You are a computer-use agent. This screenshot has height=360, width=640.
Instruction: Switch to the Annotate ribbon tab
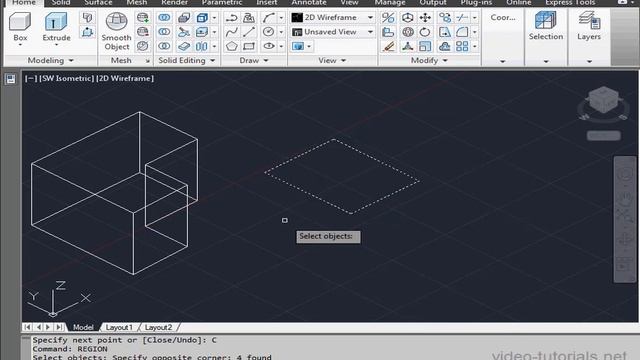tap(309, 2)
